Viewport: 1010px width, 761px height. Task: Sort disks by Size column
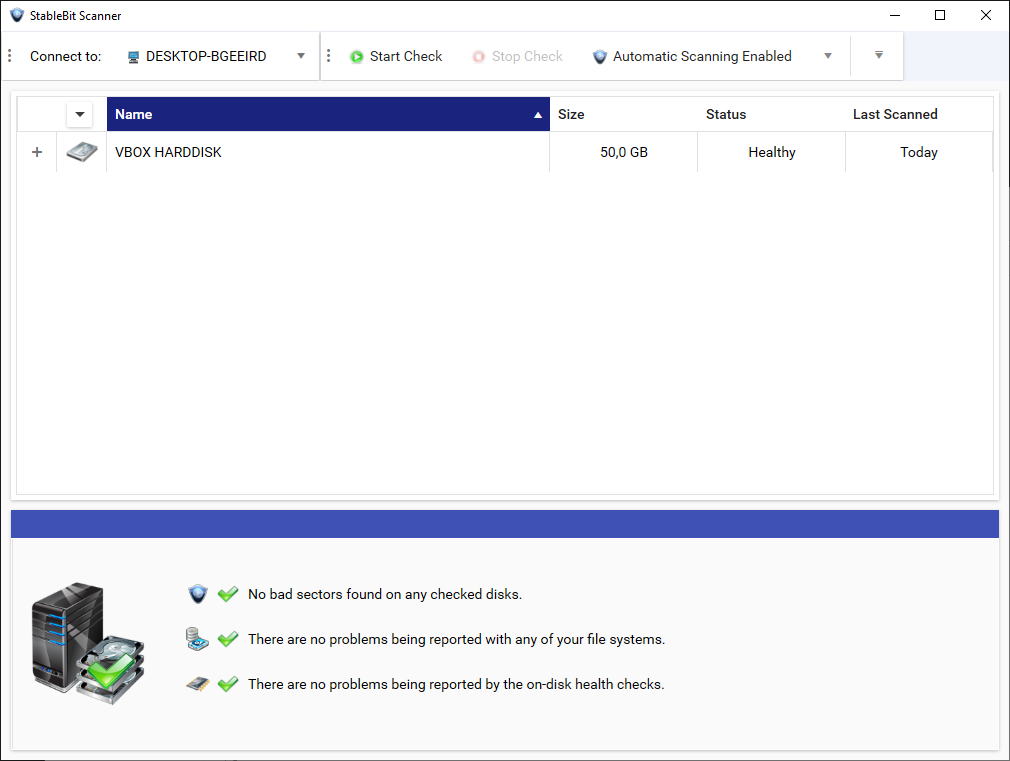(x=623, y=114)
